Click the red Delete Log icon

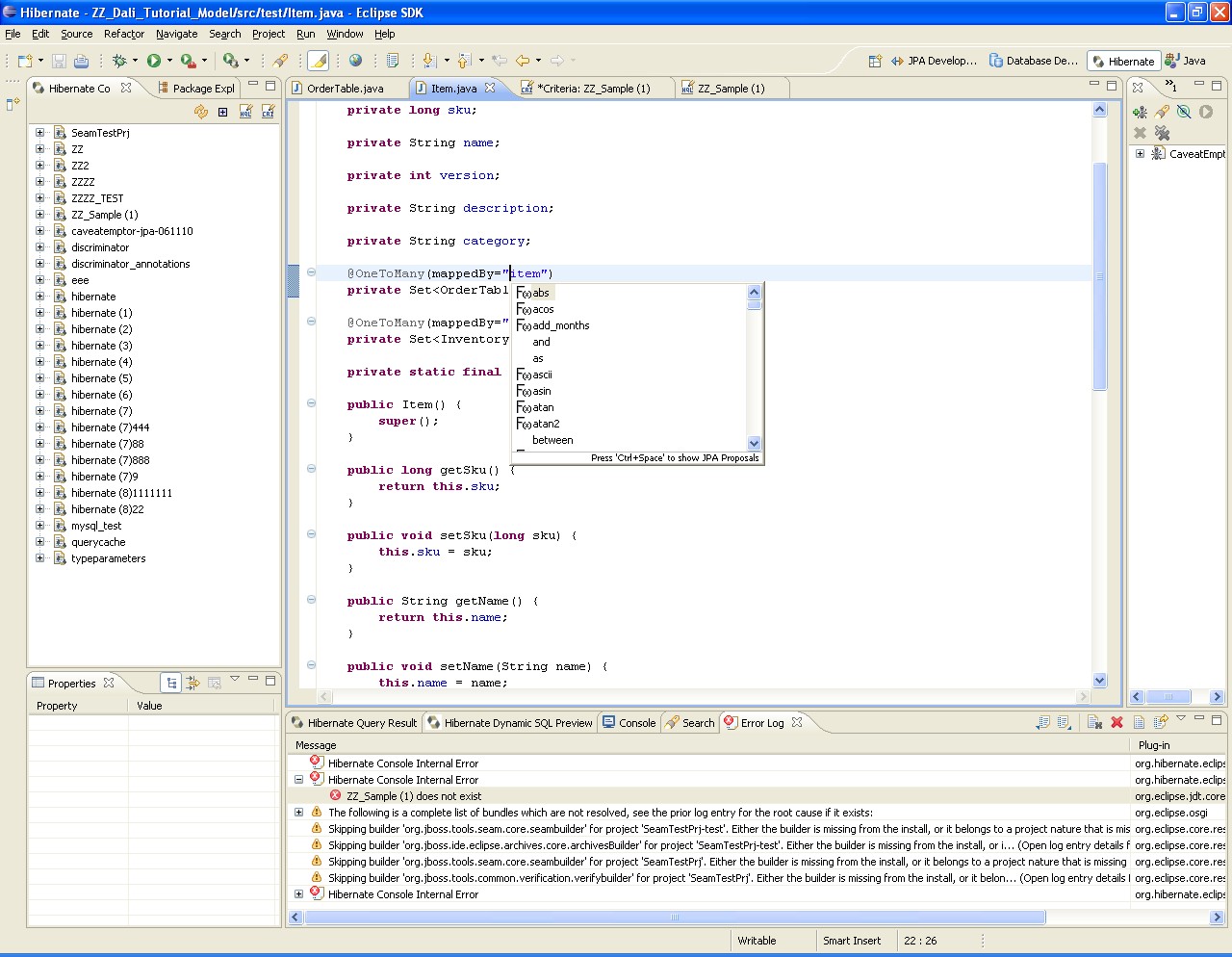pyautogui.click(x=1116, y=722)
